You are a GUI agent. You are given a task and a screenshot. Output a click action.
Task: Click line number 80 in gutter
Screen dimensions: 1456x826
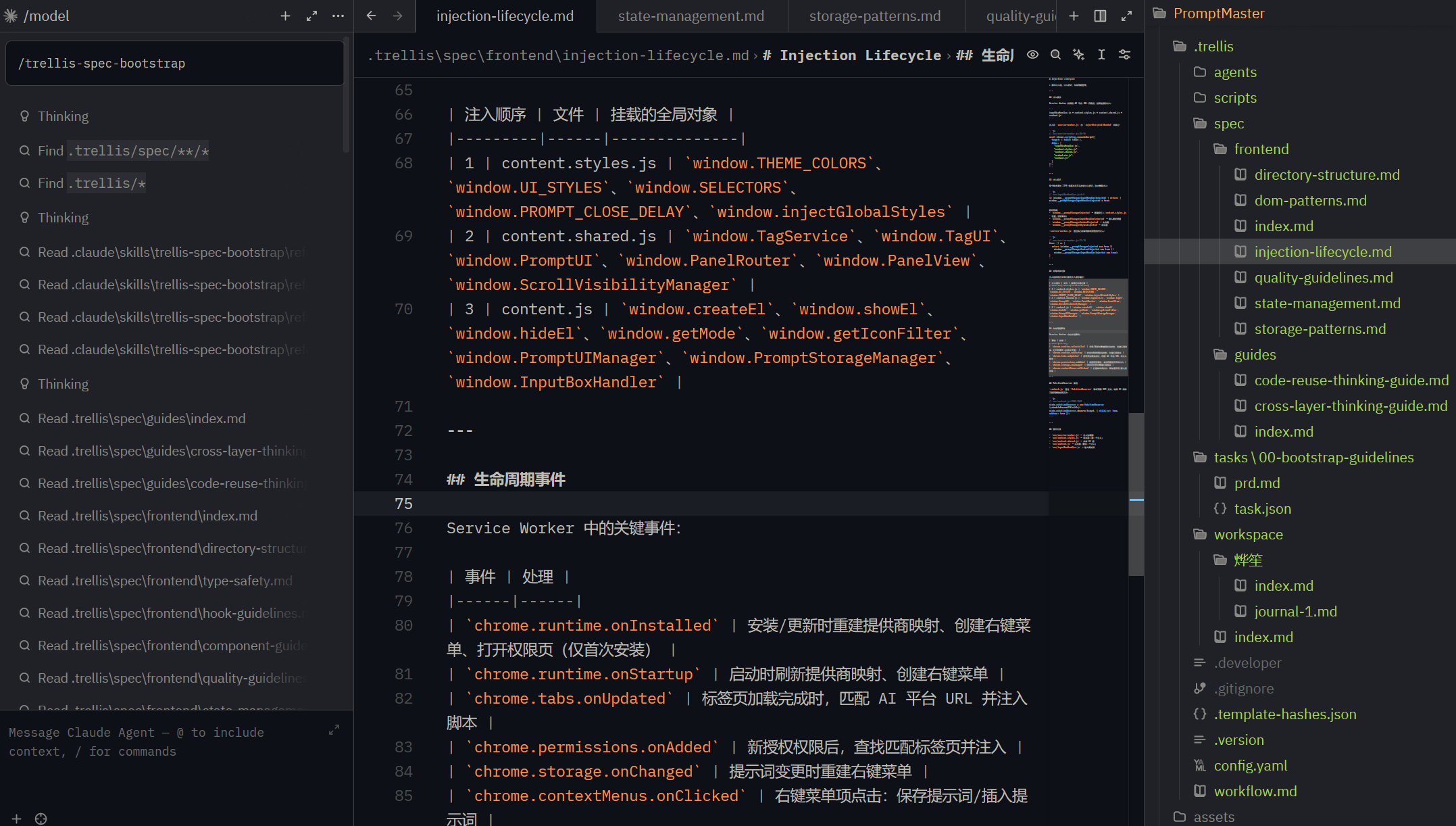pyautogui.click(x=403, y=625)
